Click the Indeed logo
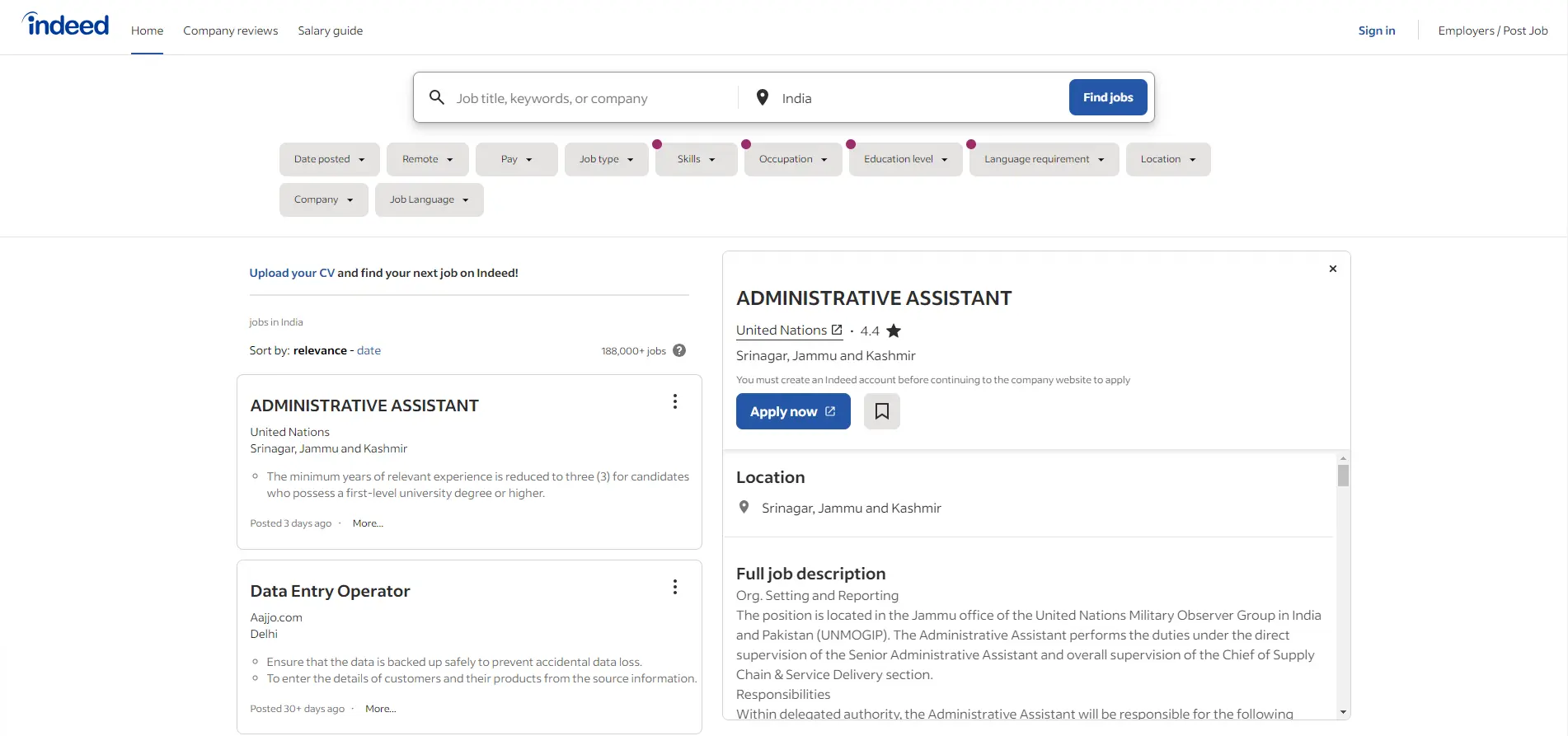 pos(65,25)
